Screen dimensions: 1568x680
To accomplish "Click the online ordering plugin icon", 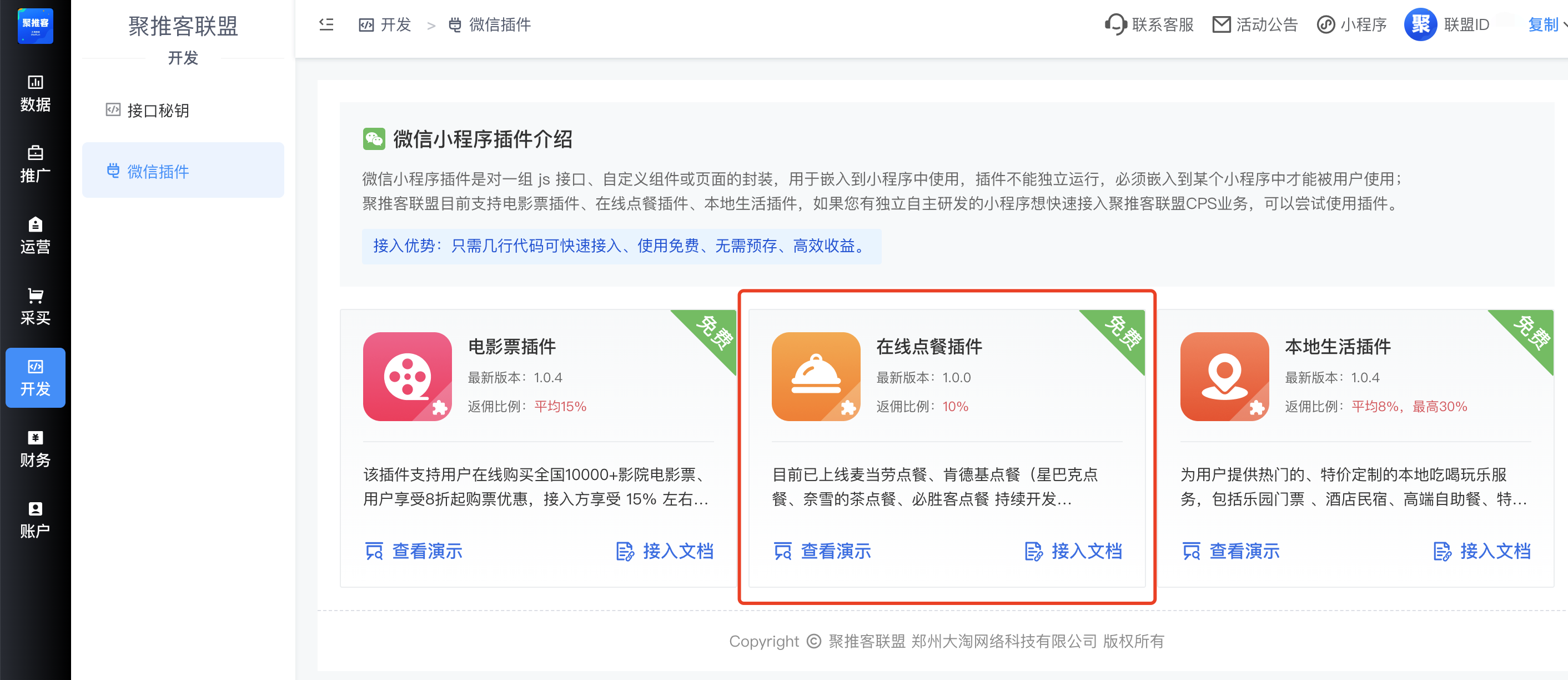I will (816, 376).
